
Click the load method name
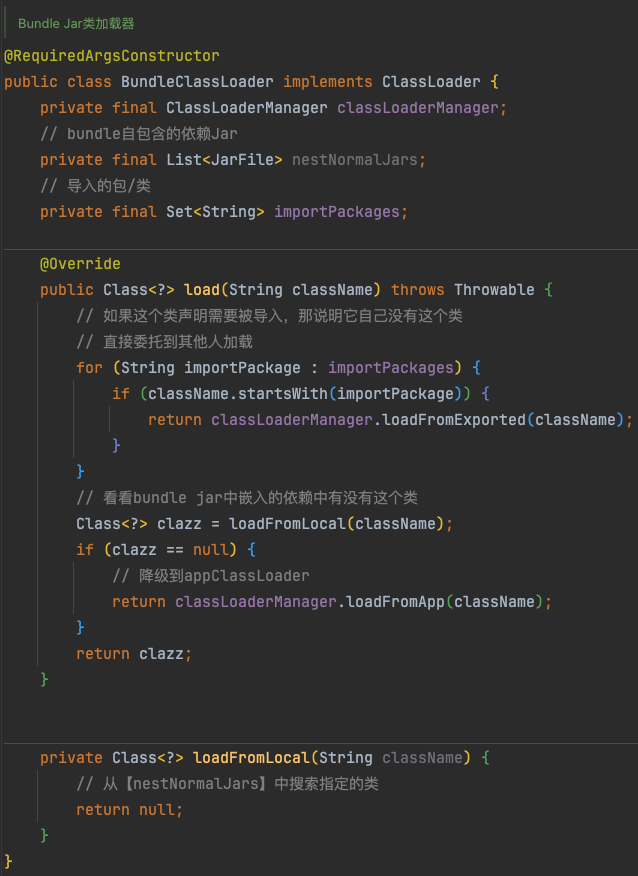point(202,289)
